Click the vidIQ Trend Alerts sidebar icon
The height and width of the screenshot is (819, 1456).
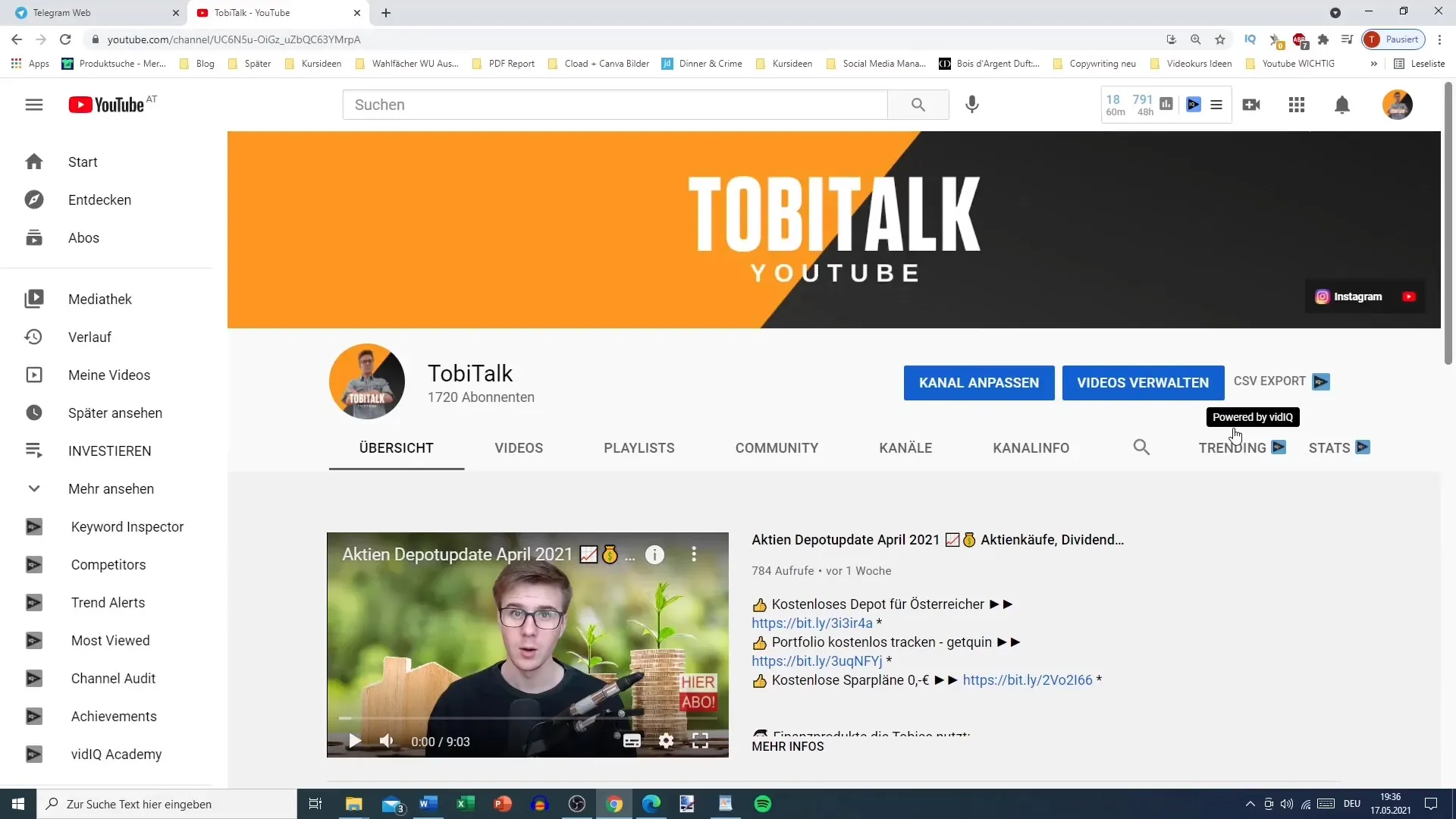coord(33,603)
